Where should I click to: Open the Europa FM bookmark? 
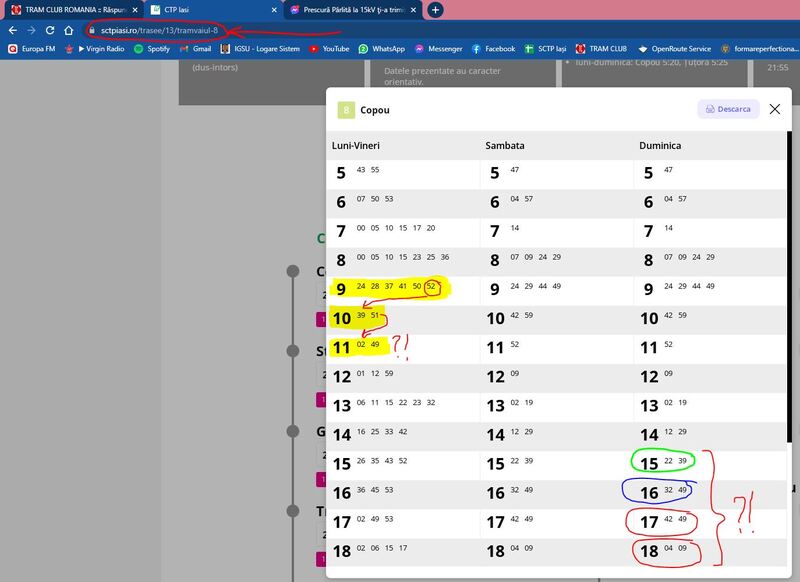pos(32,49)
